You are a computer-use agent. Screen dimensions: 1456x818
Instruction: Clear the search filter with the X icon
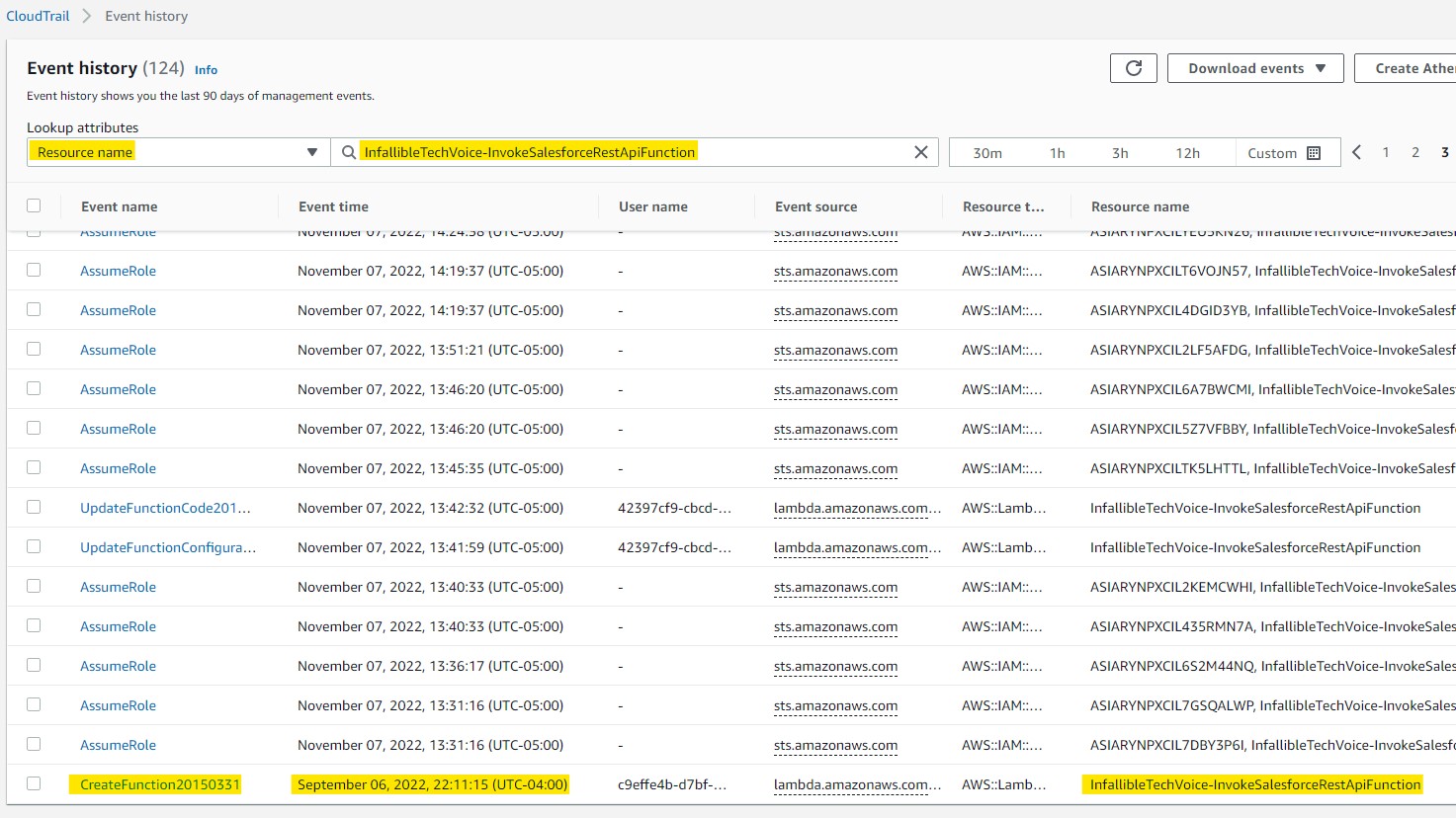click(x=920, y=151)
